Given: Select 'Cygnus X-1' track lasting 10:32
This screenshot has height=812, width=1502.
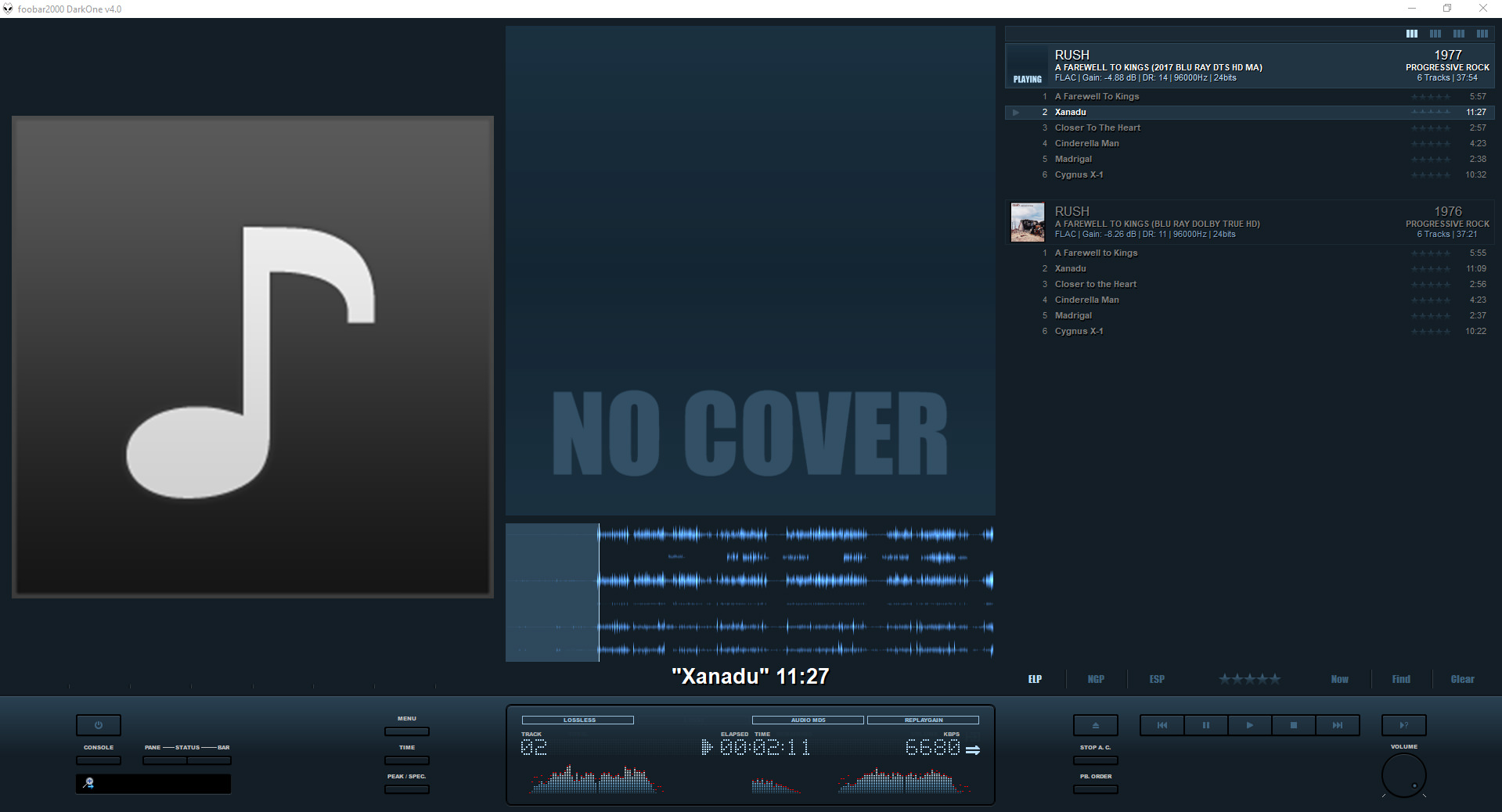Looking at the screenshot, I should 1250,174.
